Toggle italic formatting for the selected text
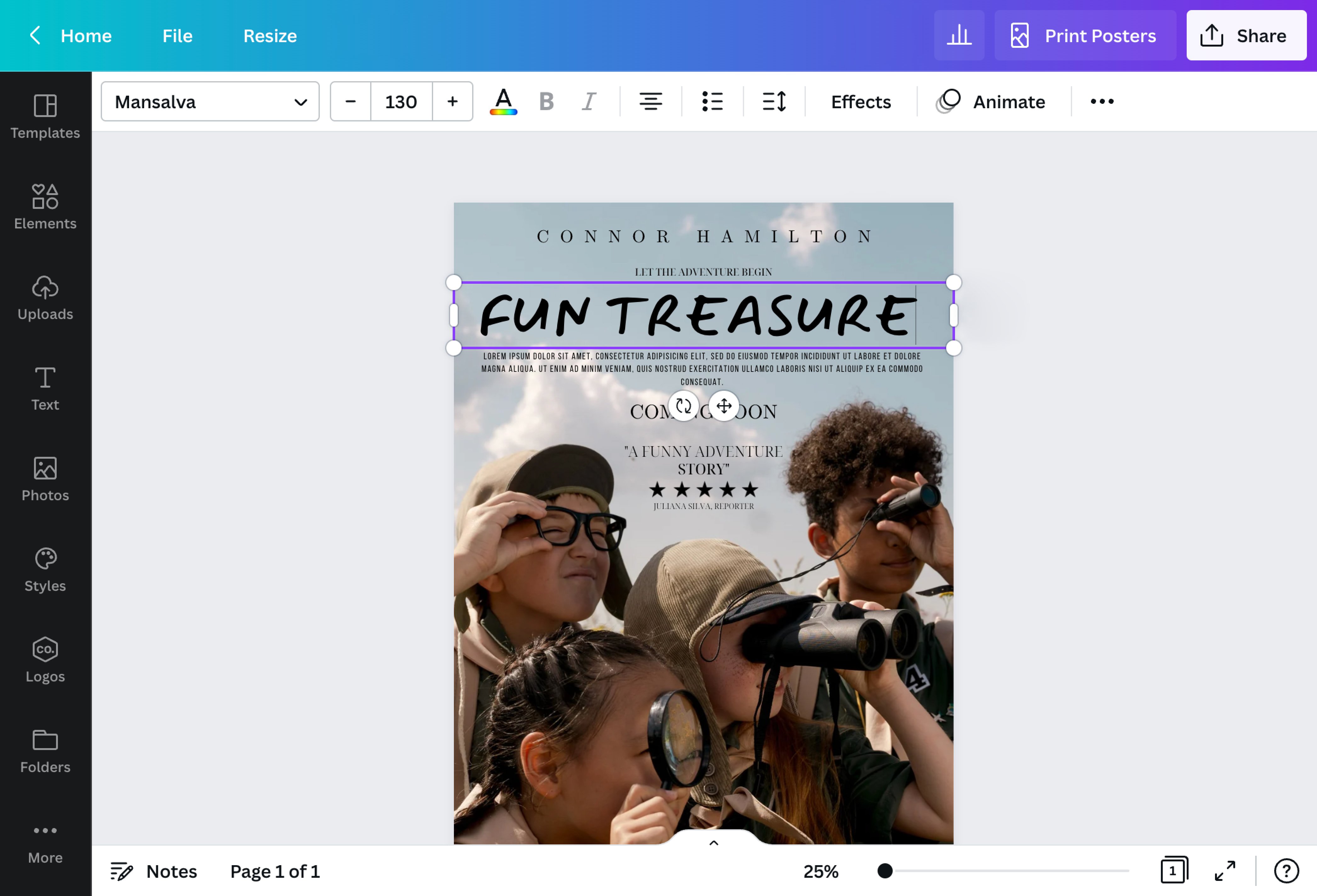 (x=588, y=101)
